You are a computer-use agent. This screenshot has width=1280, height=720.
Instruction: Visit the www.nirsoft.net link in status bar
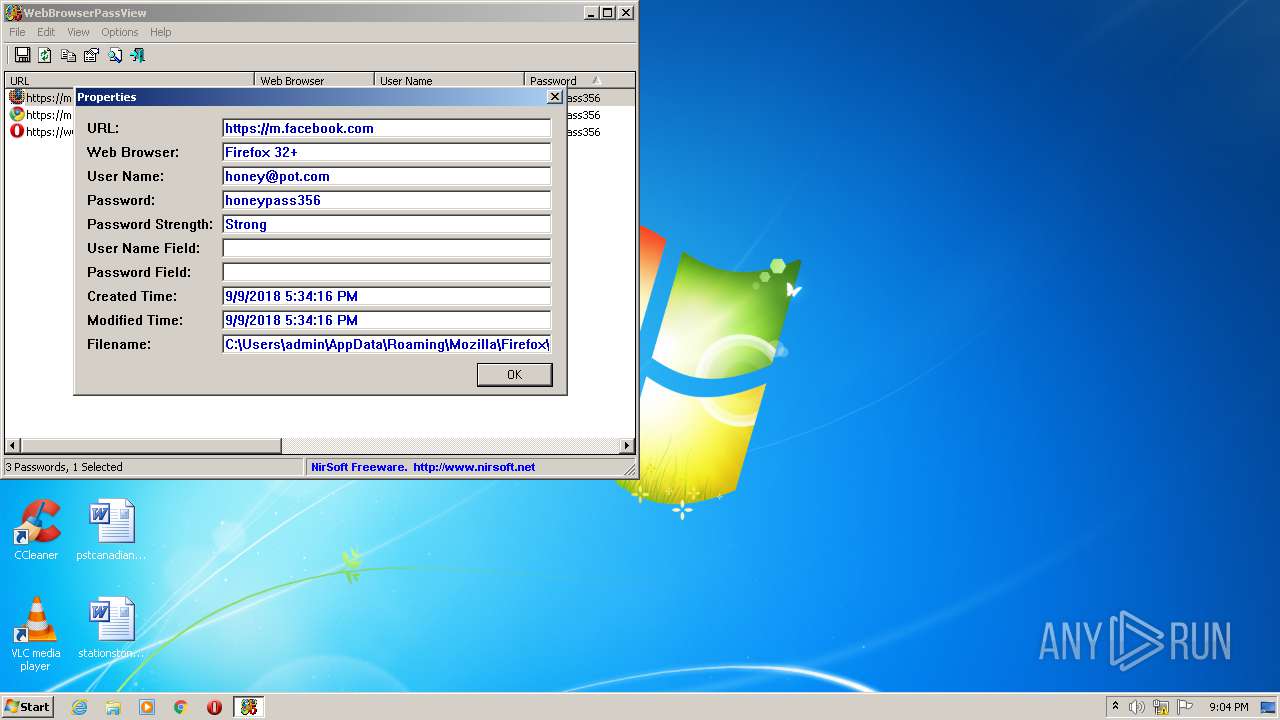click(x=473, y=467)
